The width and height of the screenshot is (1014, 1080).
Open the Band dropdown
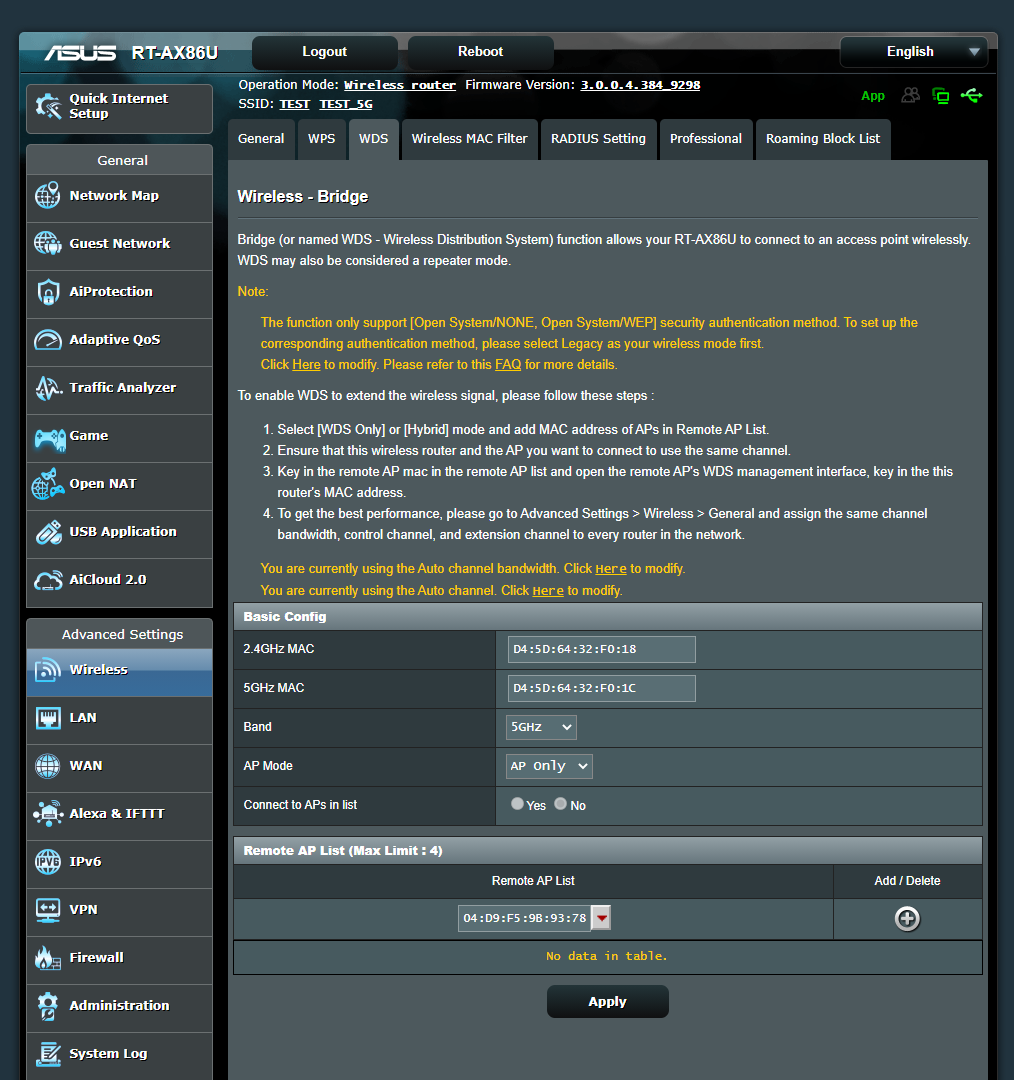(x=540, y=727)
